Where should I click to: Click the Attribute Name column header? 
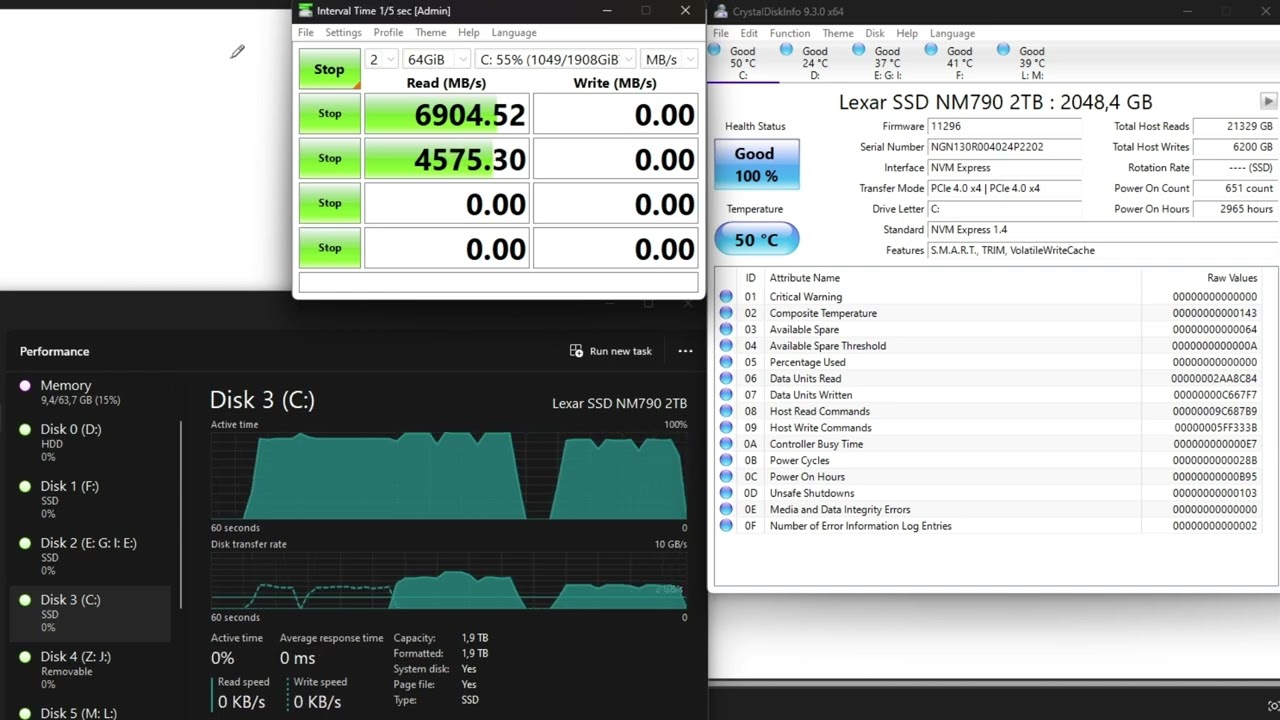[x=804, y=278]
